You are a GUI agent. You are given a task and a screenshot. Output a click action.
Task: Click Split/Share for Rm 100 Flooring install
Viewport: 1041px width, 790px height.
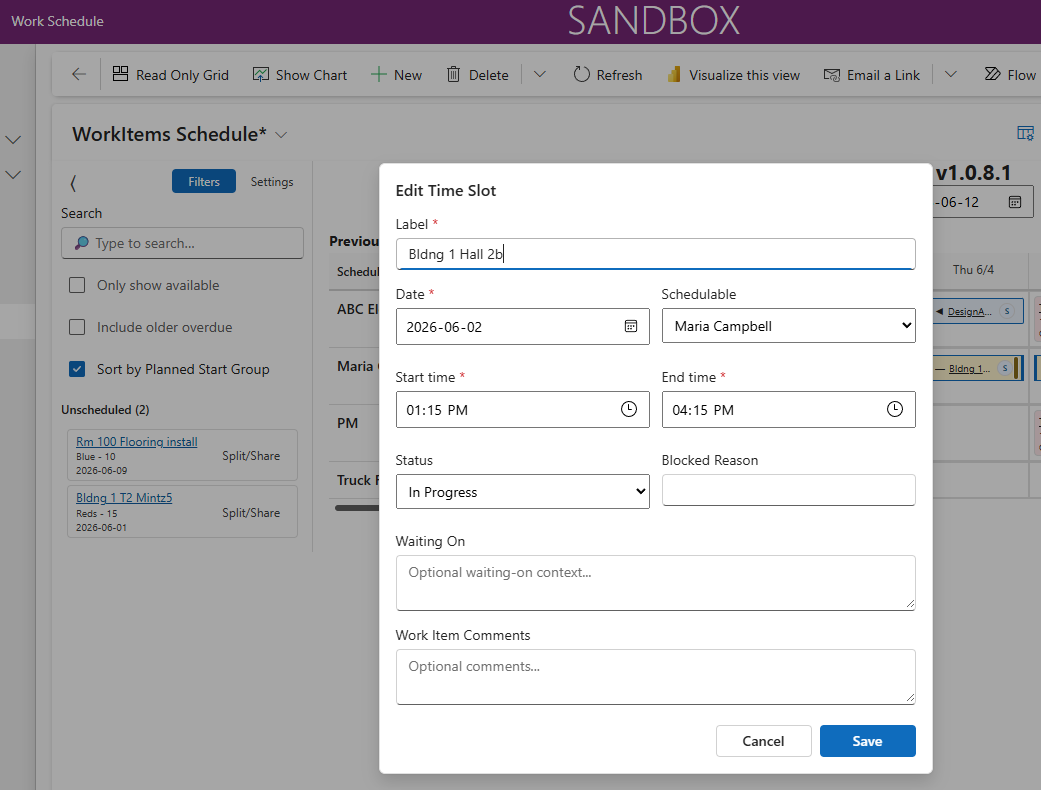click(x=251, y=456)
